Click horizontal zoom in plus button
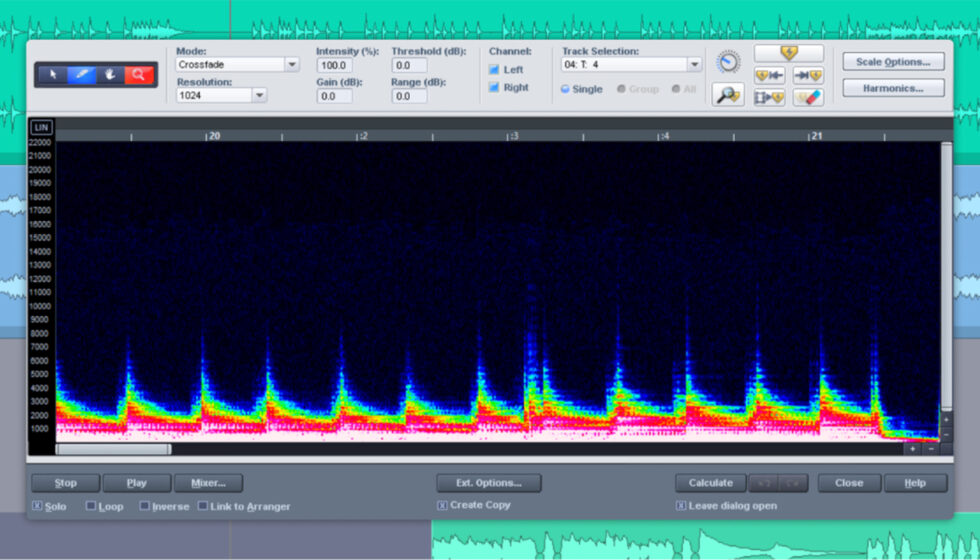Viewport: 980px width, 560px height. 912,449
